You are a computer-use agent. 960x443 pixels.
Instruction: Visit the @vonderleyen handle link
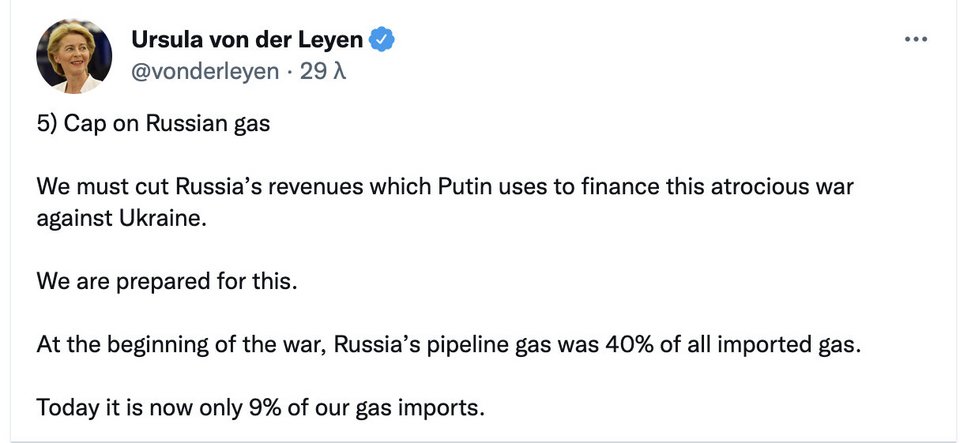205,72
